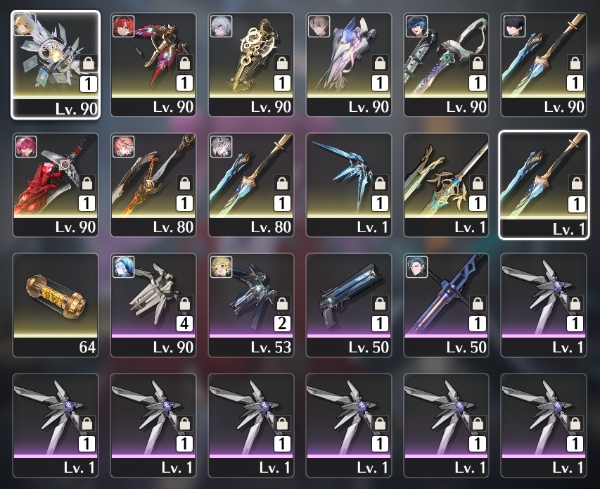Select the teal gold-trimmed sword Lv. 1

(x=446, y=185)
